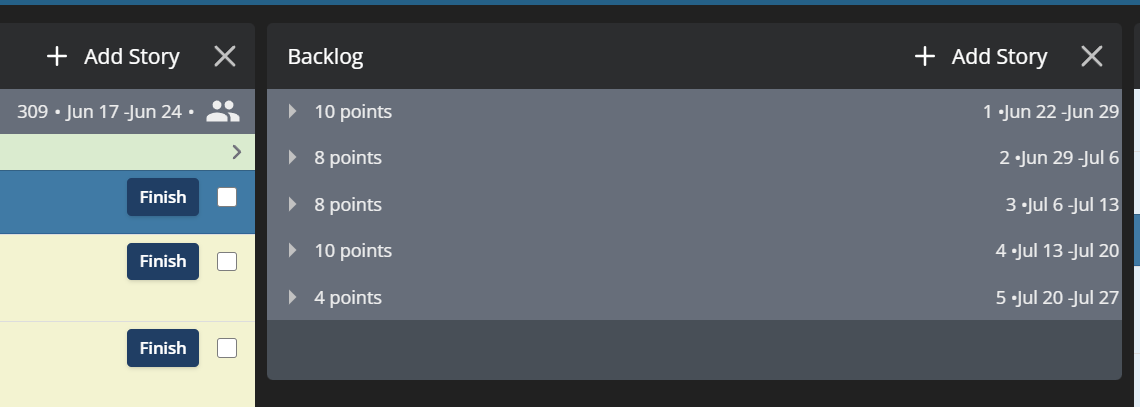Click the plus icon in the Backlog header
Screen dimensions: 1140x407
(924, 56)
